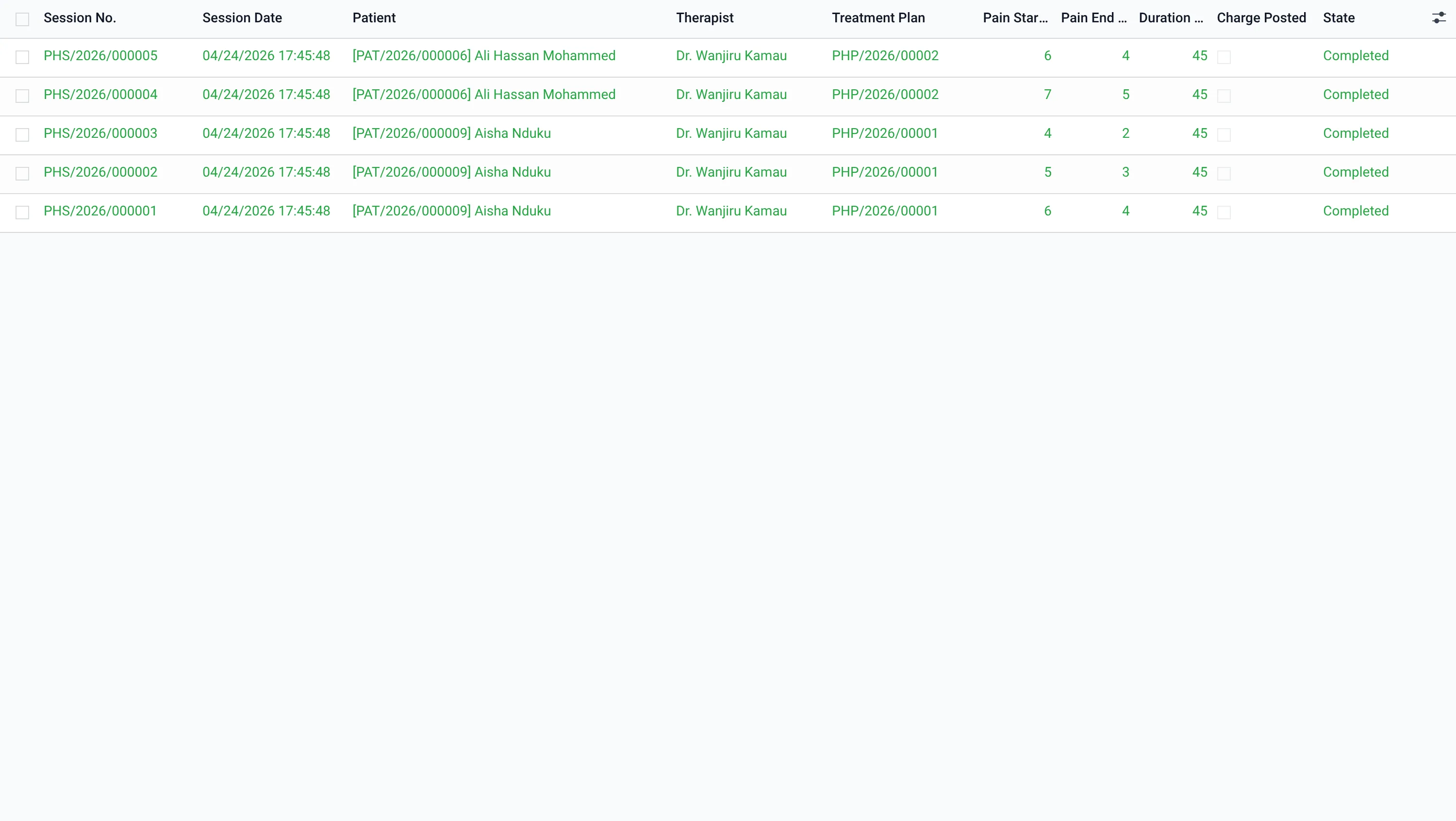Click pain end value 5 in row PHS/2026/000004
Screen dimensions: 1456x821
coord(1125,95)
